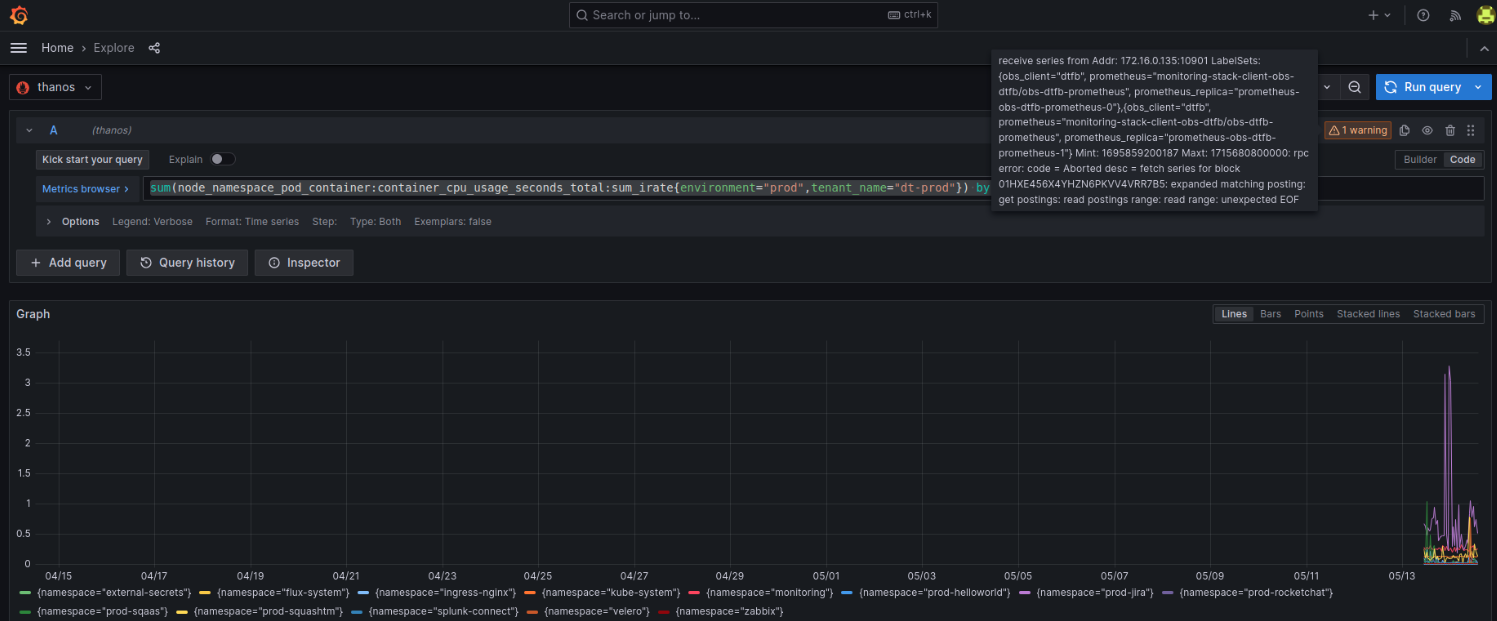Delete query A with the trash icon
Image resolution: width=1497 pixels, height=621 pixels.
point(1450,130)
